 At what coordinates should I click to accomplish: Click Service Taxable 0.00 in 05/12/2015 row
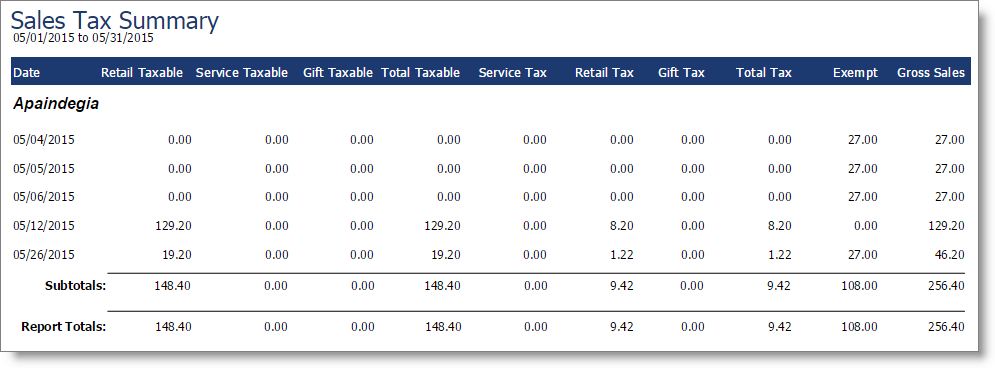tap(277, 226)
